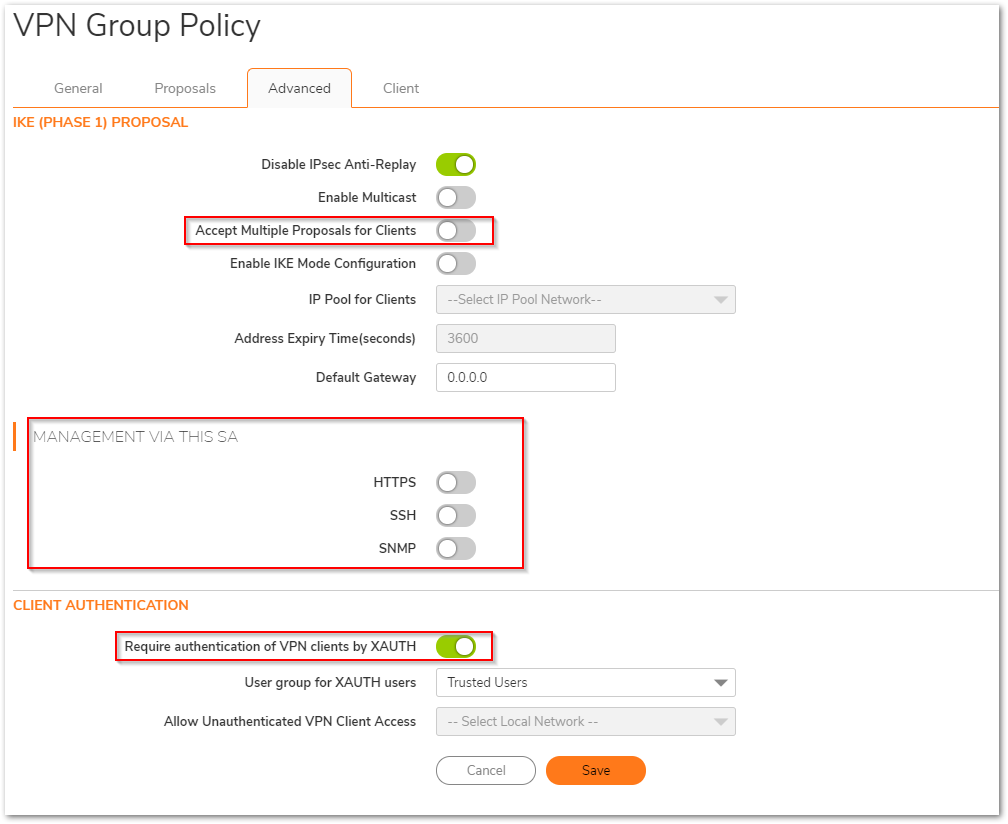Select the Advanced tab
The image size is (1008, 824).
[x=299, y=88]
